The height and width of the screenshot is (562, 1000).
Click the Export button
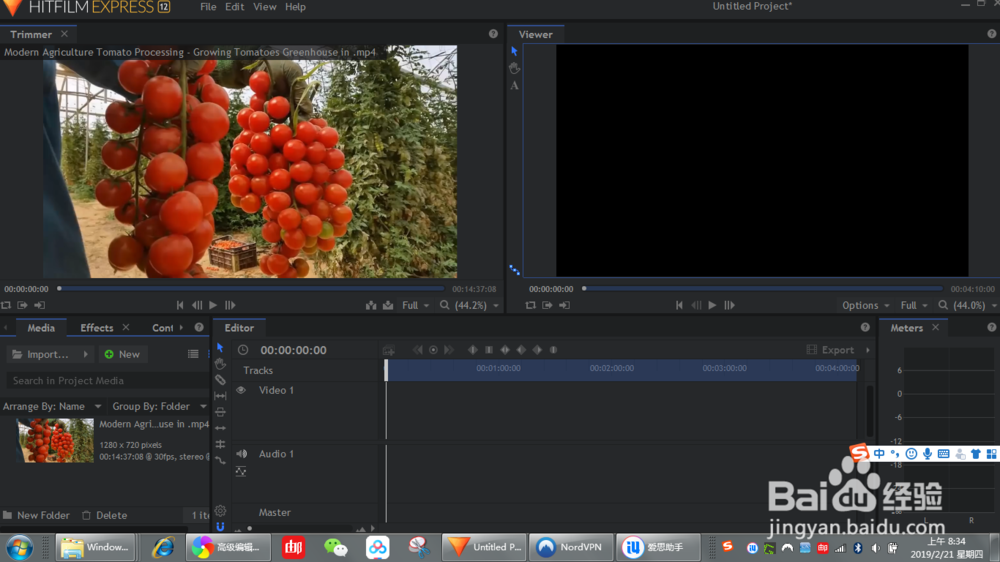point(830,350)
